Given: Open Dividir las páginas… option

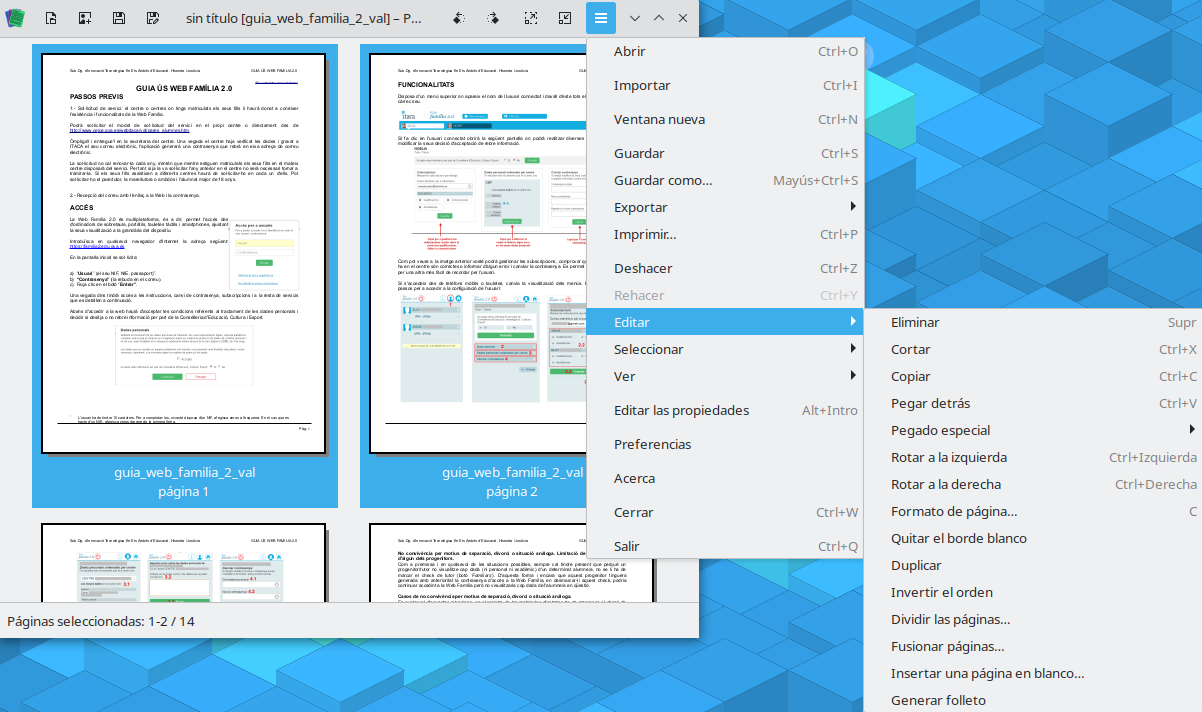Looking at the screenshot, I should click(x=1033, y=619).
